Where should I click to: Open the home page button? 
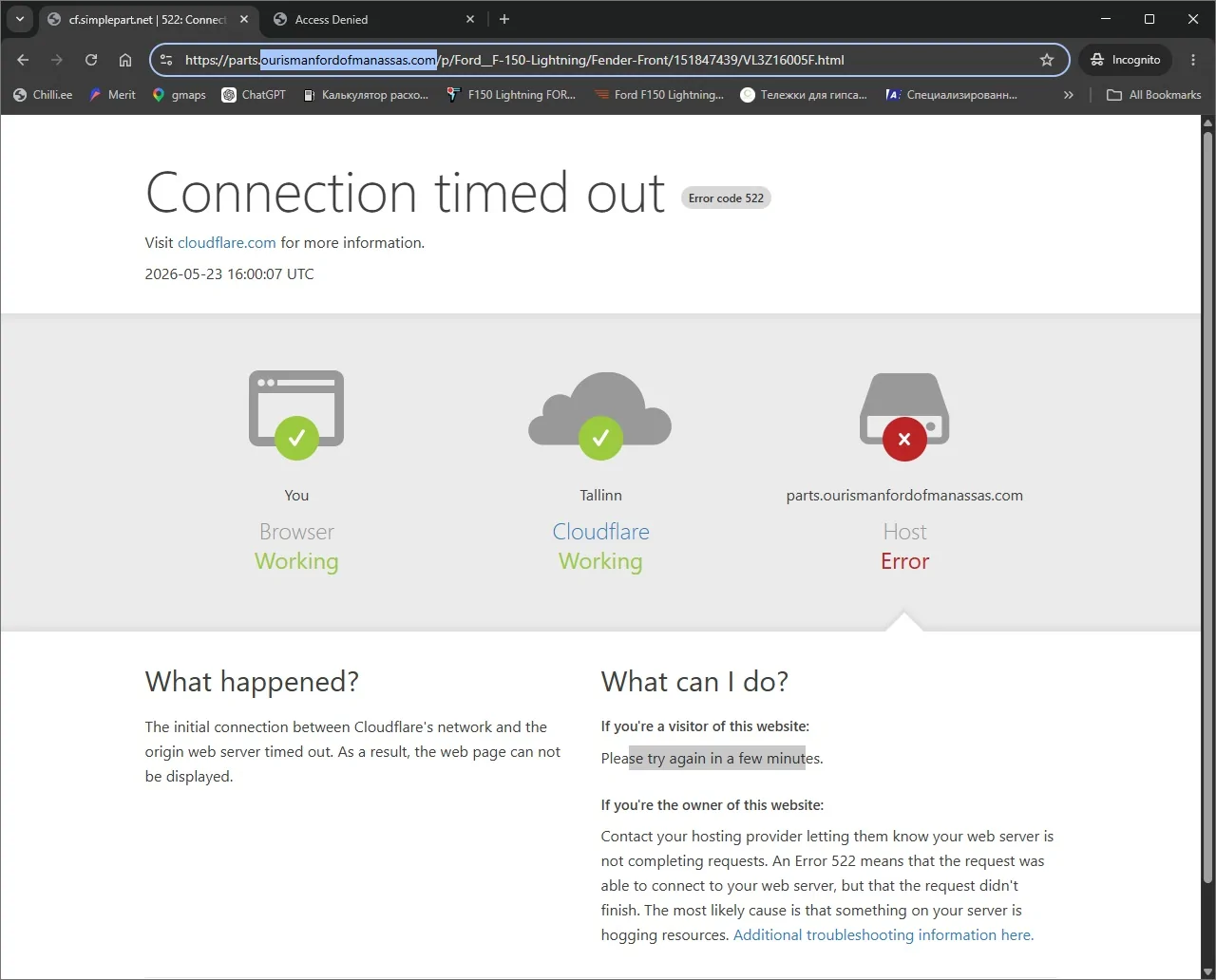pos(125,60)
